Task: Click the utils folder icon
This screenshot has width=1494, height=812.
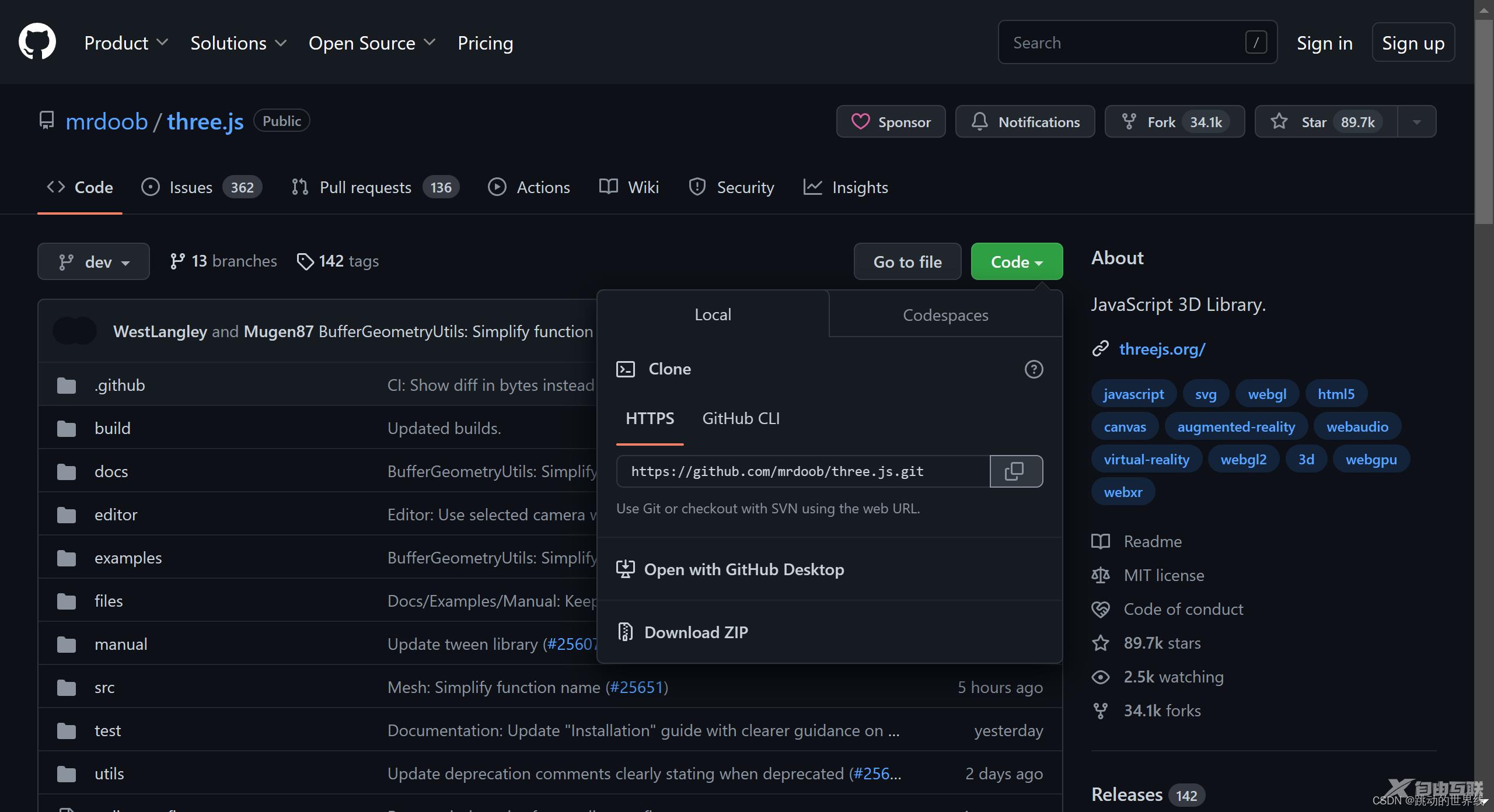Action: 67,774
